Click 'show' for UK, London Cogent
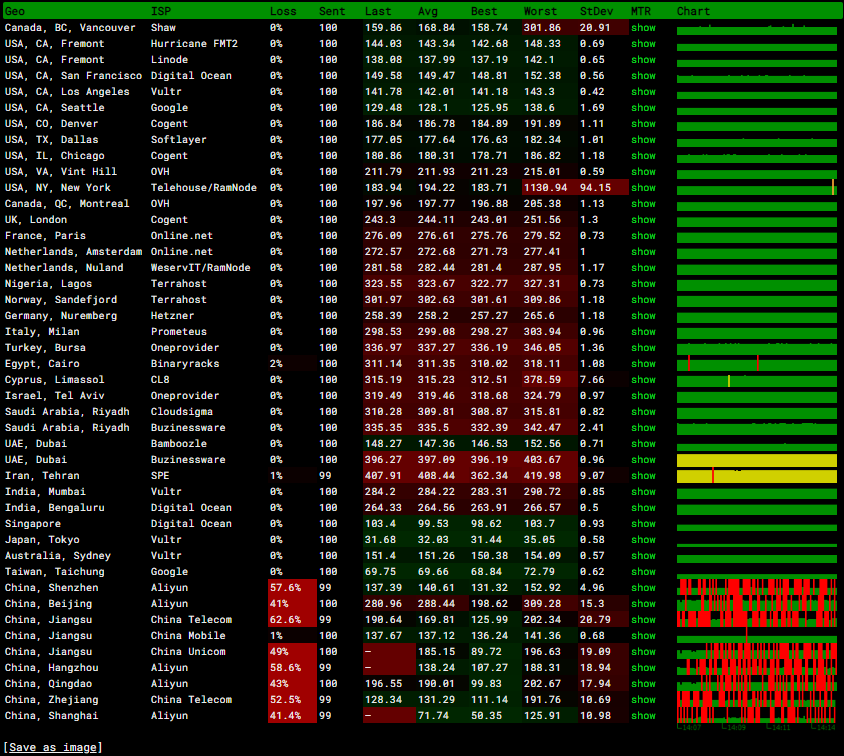The height and width of the screenshot is (756, 844). pos(643,220)
